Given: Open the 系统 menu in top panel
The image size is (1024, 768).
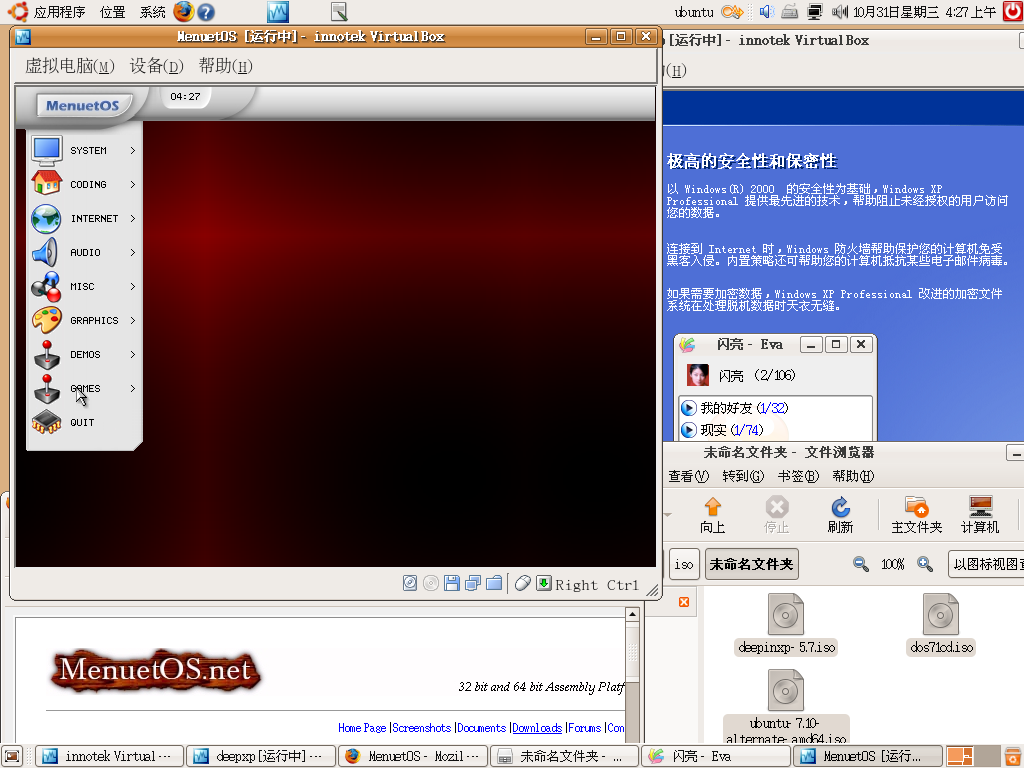Looking at the screenshot, I should point(153,12).
